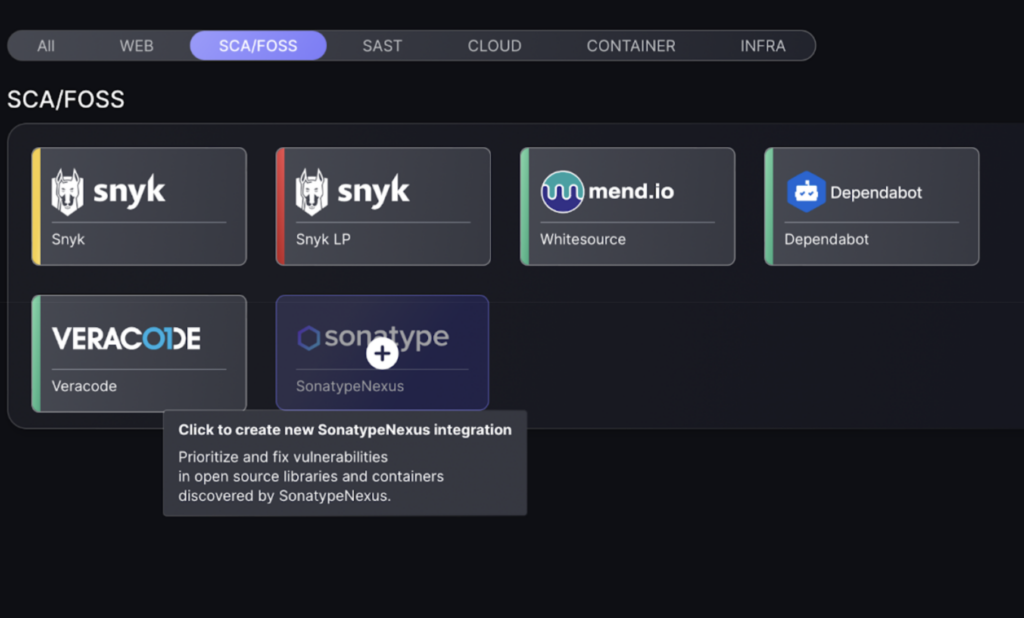
Task: Open the SCA/FOSS tab
Action: (258, 46)
